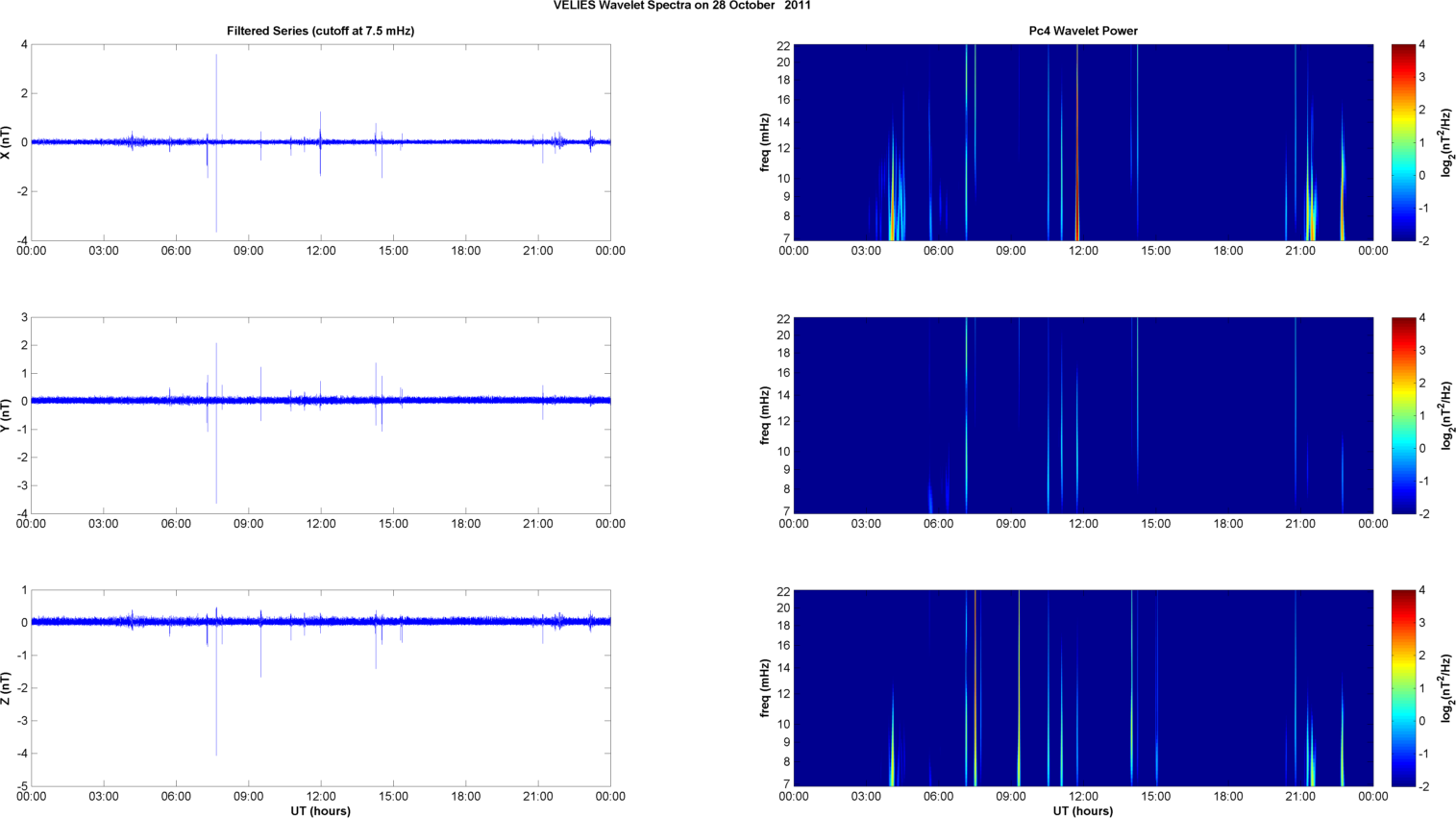Click the 'X (nT)' axis label
Viewport: 1456px width, 818px height.
tap(7, 142)
